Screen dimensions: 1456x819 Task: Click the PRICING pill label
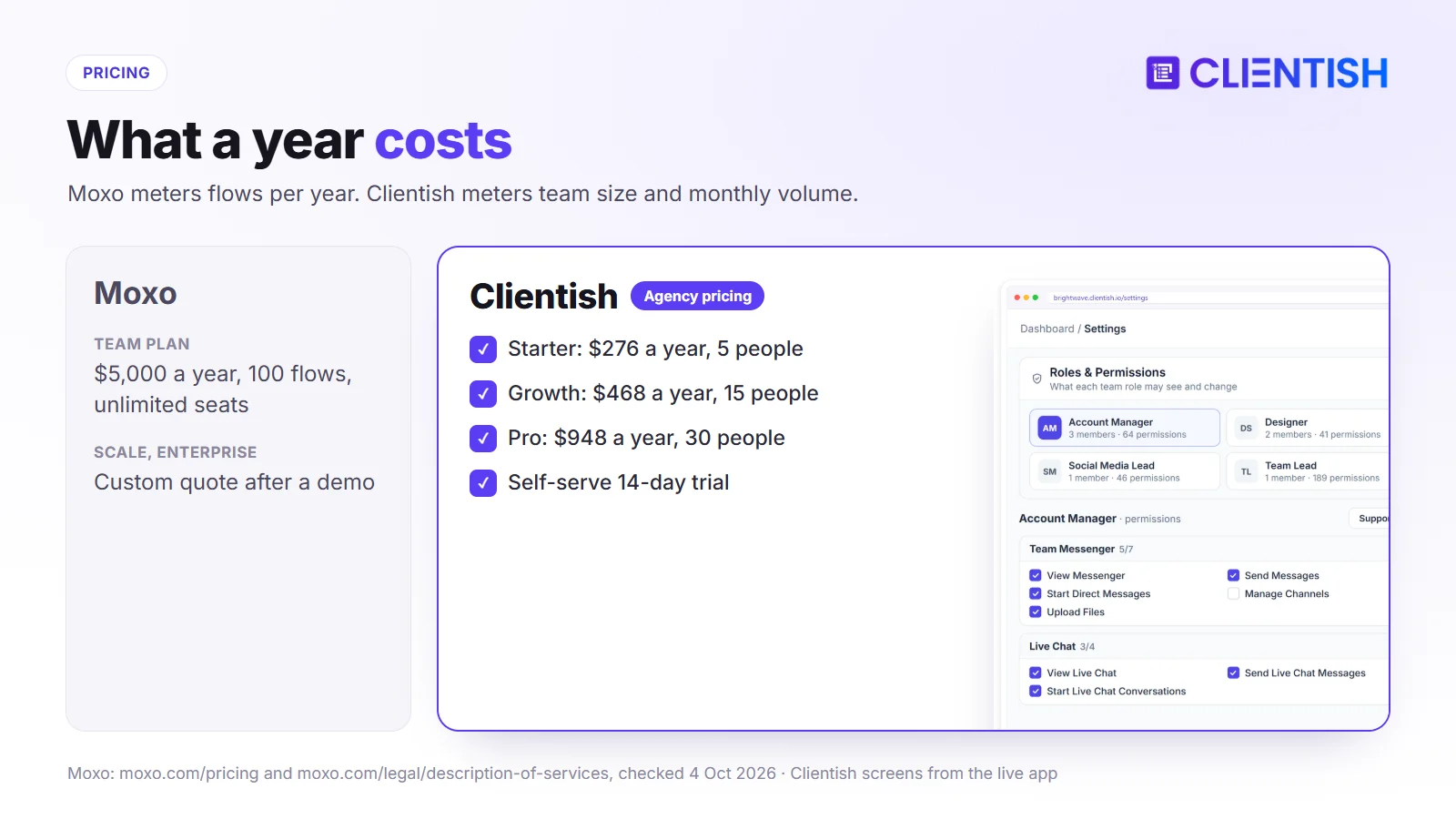116,73
